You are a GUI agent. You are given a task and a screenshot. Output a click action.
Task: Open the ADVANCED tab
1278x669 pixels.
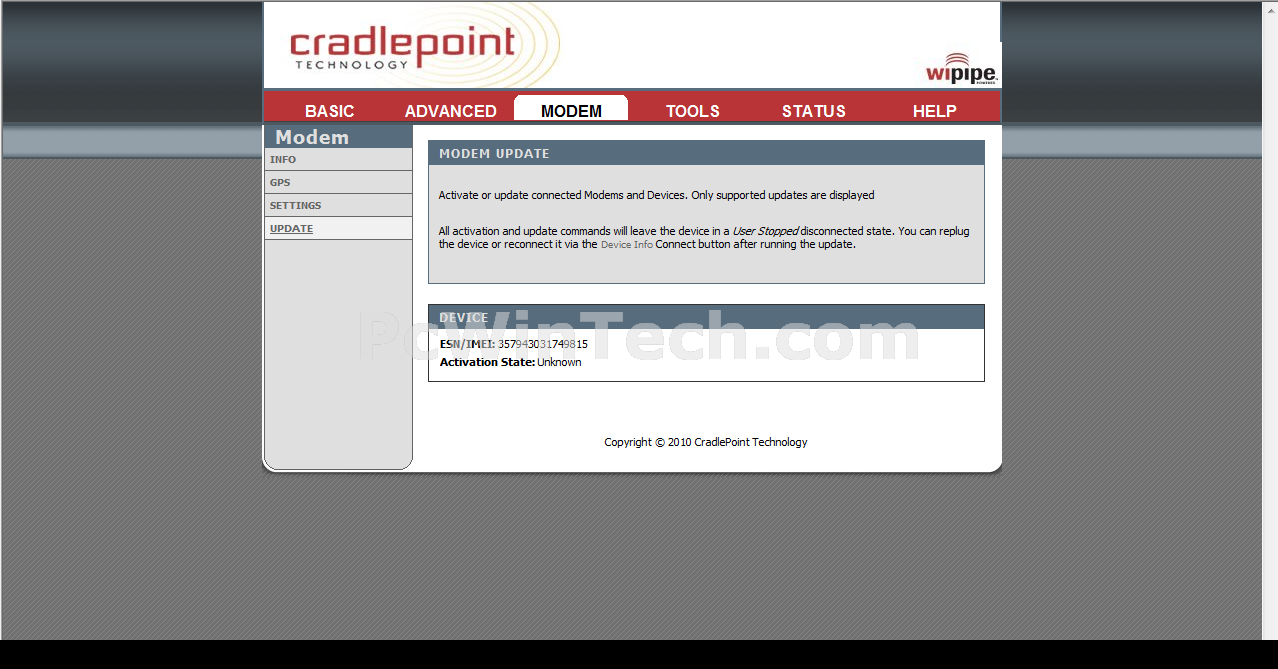[450, 111]
